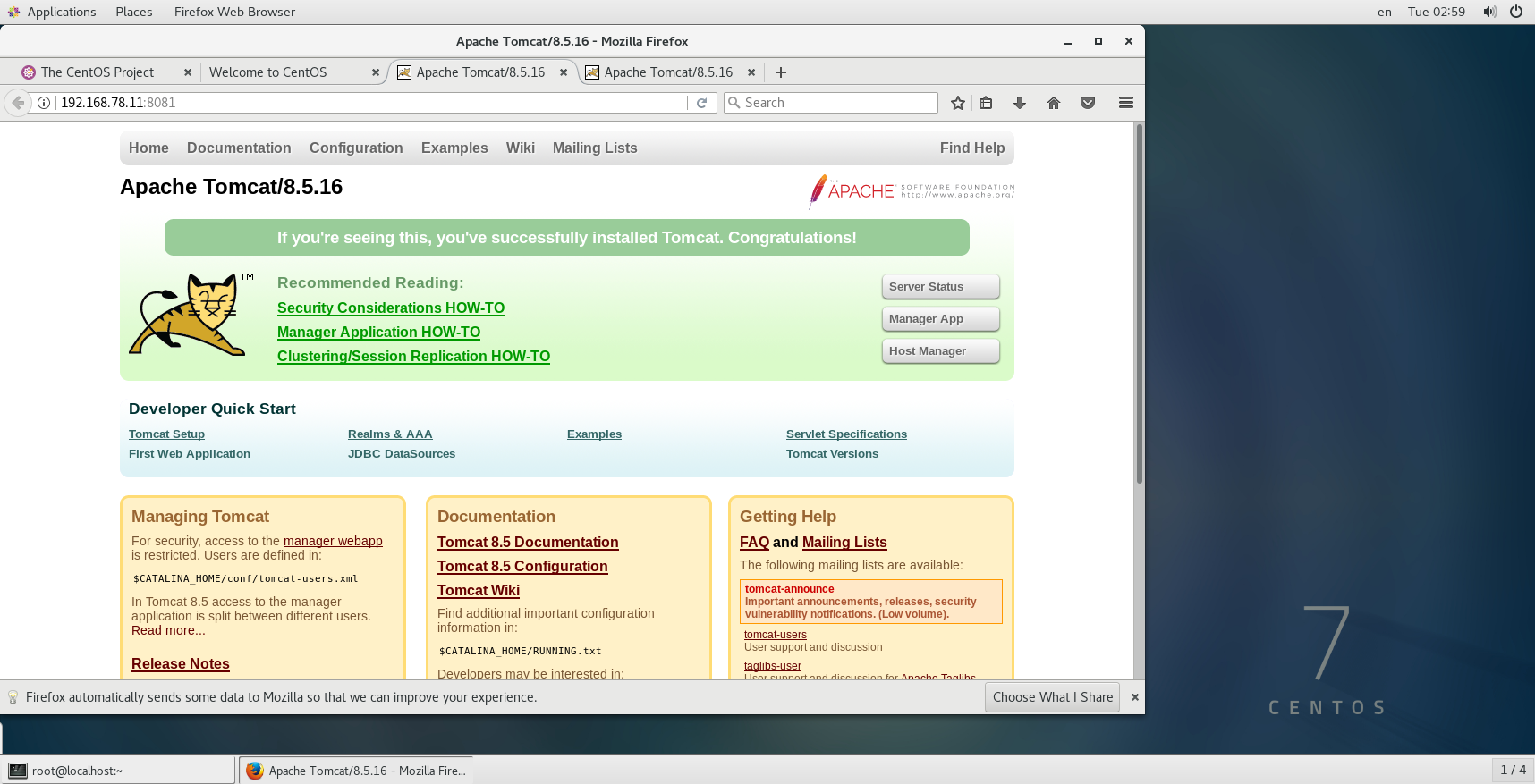This screenshot has width=1535, height=784.
Task: Reload the current page
Action: [x=702, y=103]
